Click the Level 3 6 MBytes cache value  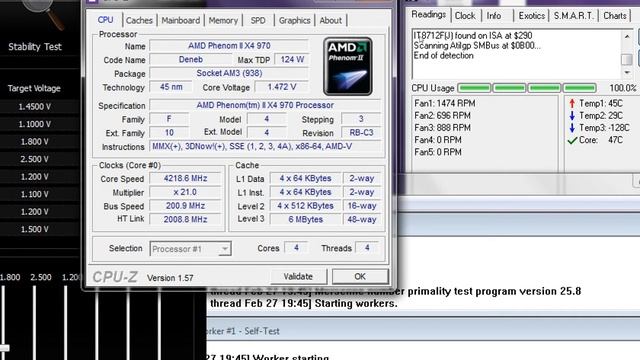305,219
